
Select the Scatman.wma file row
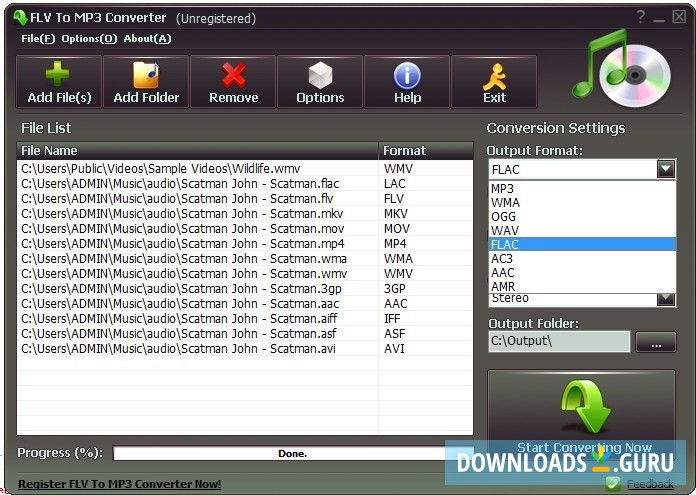(x=245, y=258)
